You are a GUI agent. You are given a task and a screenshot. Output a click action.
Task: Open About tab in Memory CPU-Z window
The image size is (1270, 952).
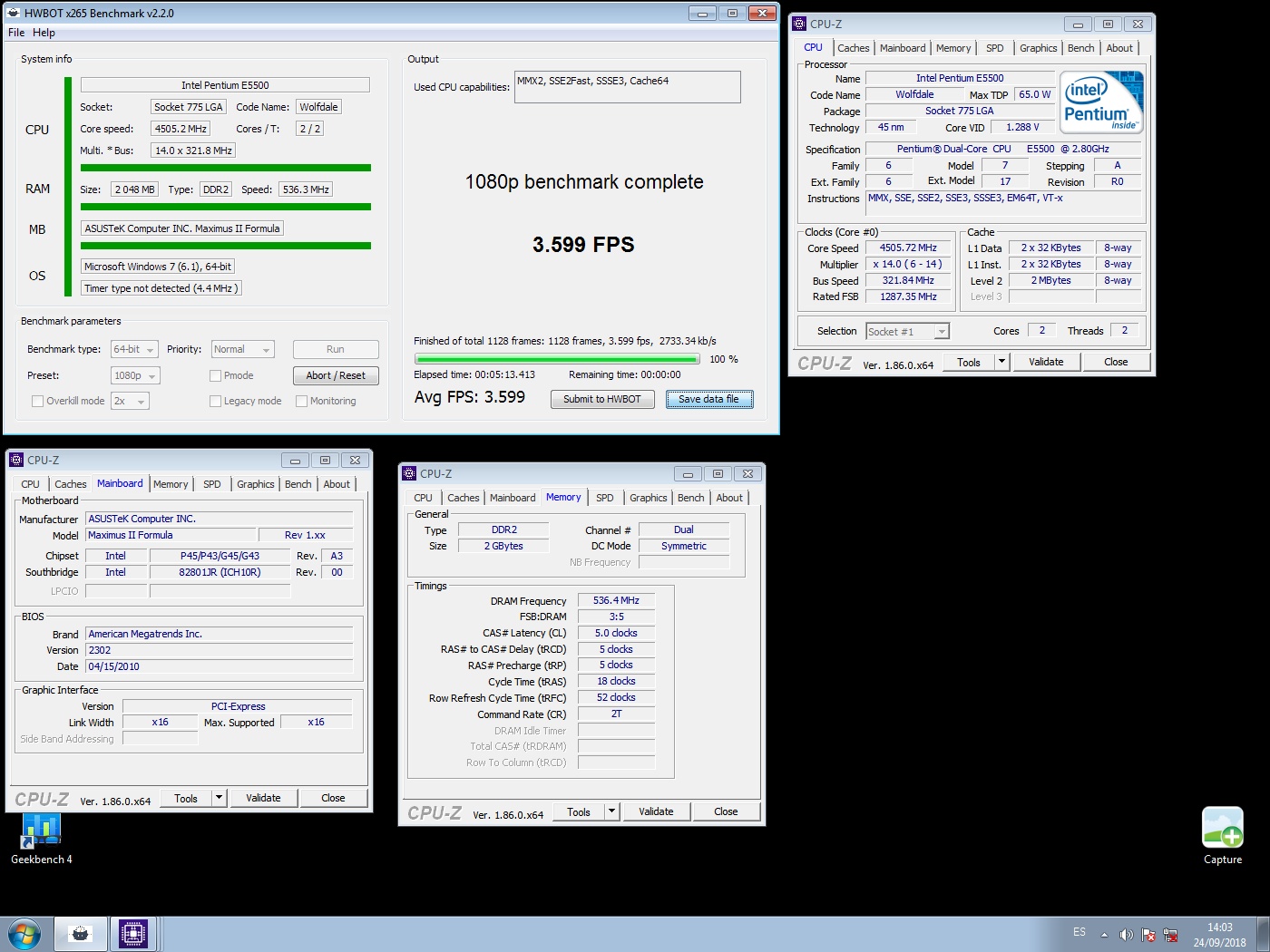(729, 498)
